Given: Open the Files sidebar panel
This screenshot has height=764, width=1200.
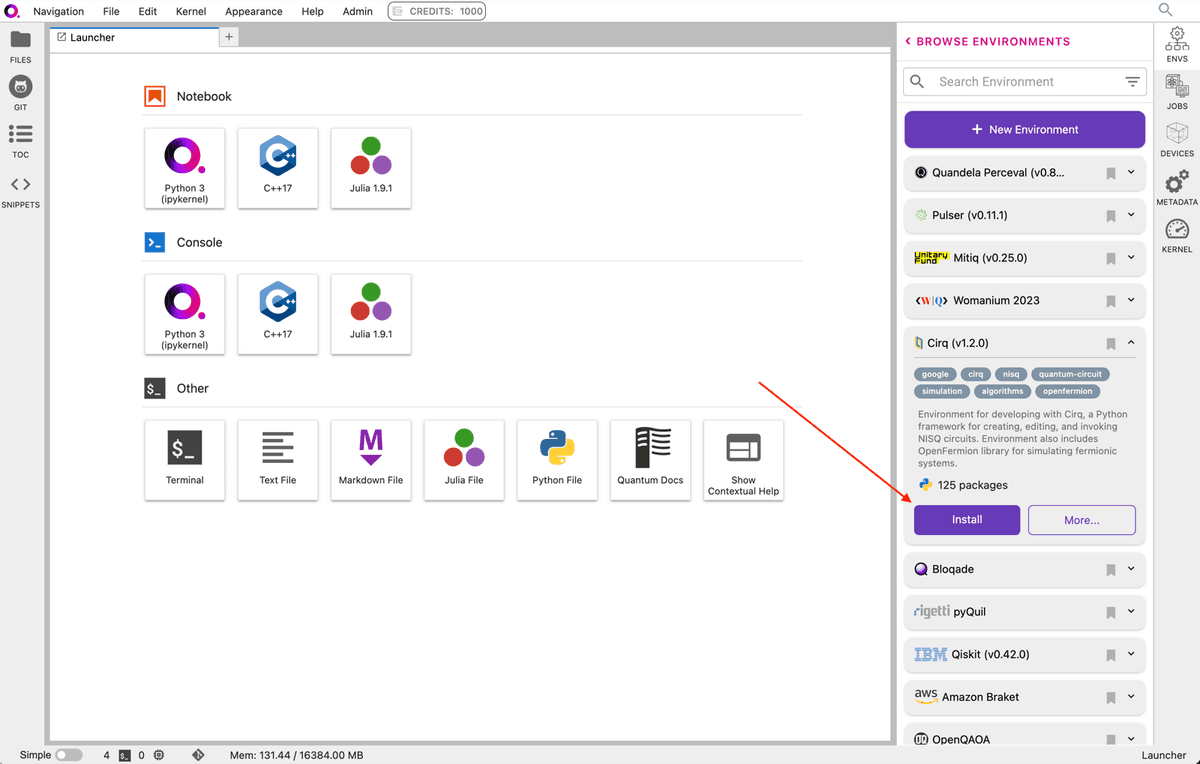Looking at the screenshot, I should [x=20, y=47].
